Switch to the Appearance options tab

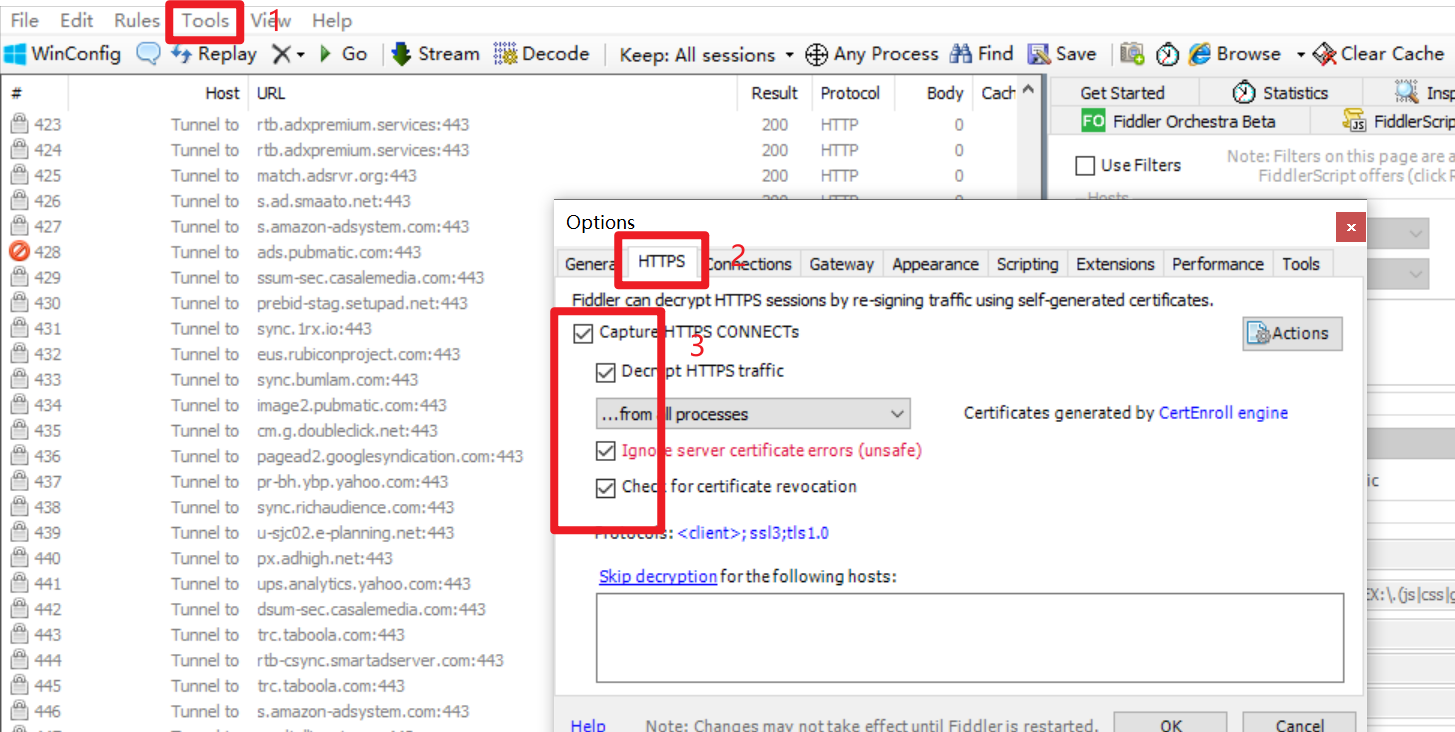click(935, 264)
